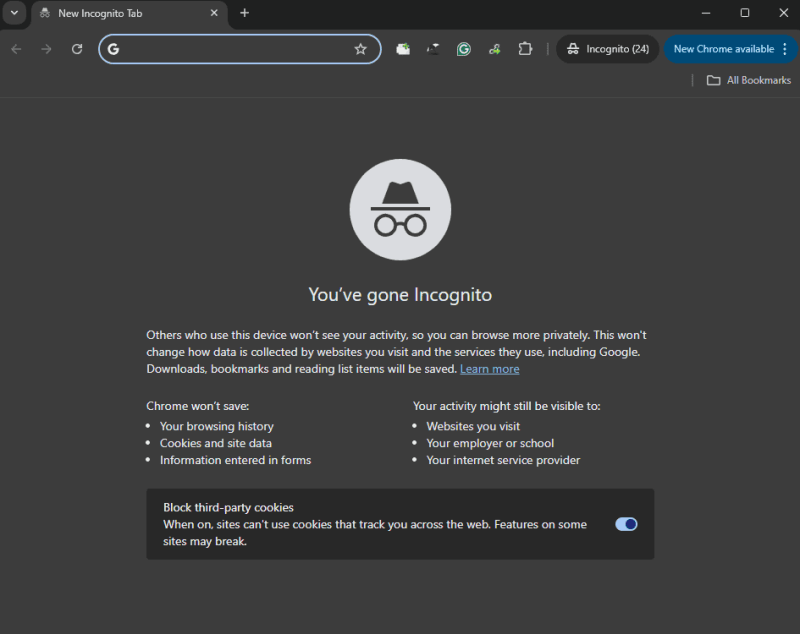Click 'Cookies and site data' list item
Screen dimensions: 800x634
216,443
